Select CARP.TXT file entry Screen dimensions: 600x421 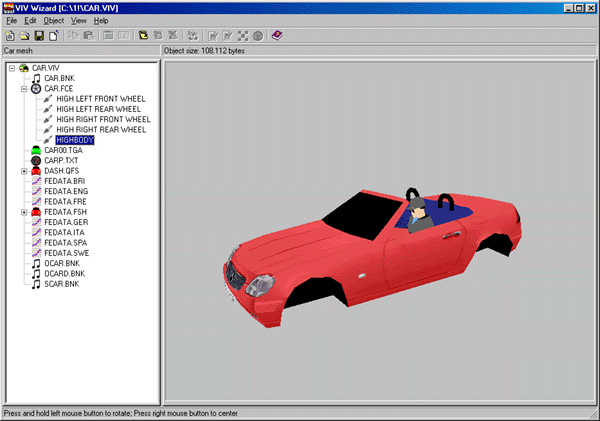click(61, 160)
